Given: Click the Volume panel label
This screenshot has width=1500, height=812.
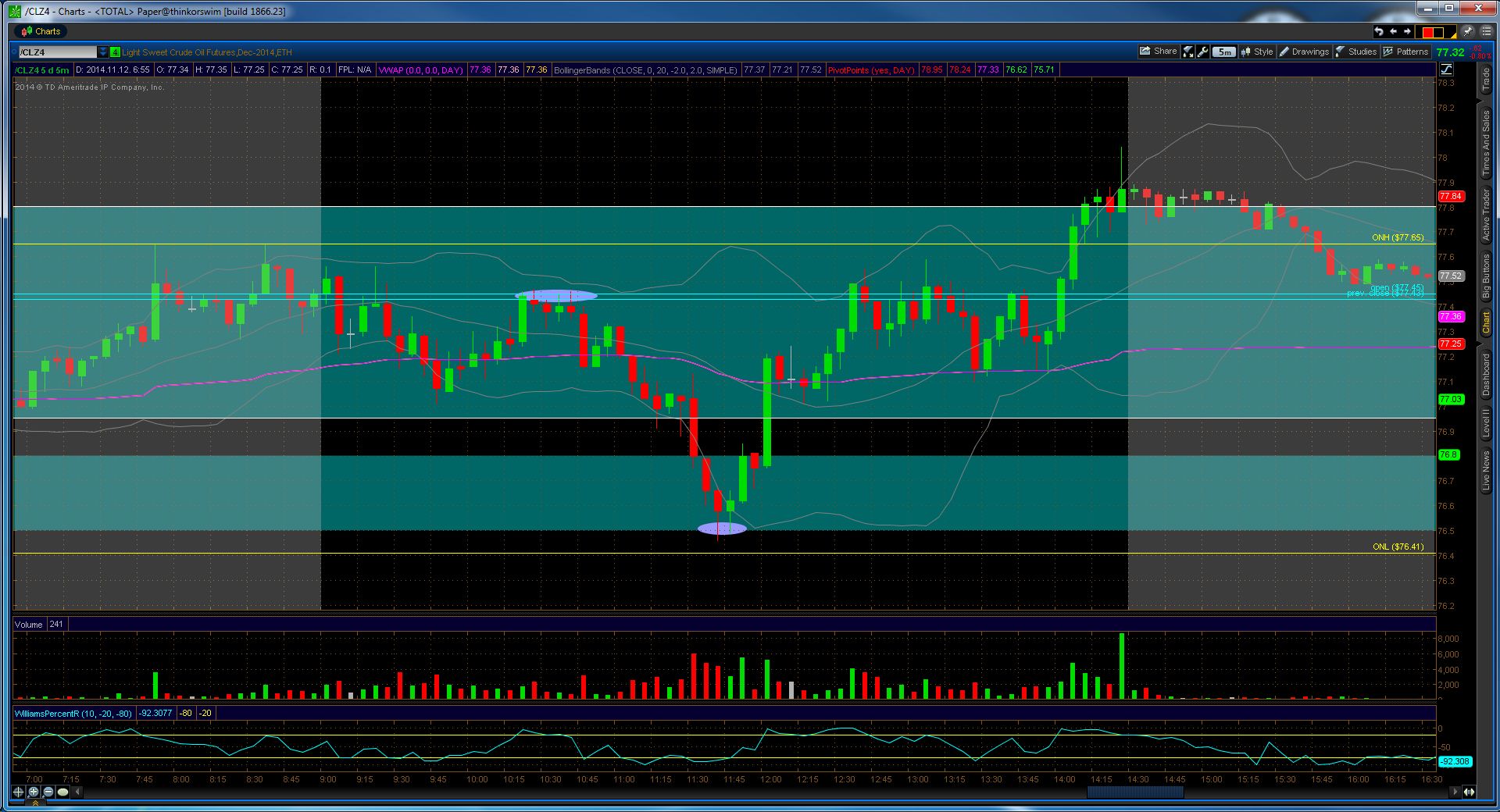Looking at the screenshot, I should 28,625.
